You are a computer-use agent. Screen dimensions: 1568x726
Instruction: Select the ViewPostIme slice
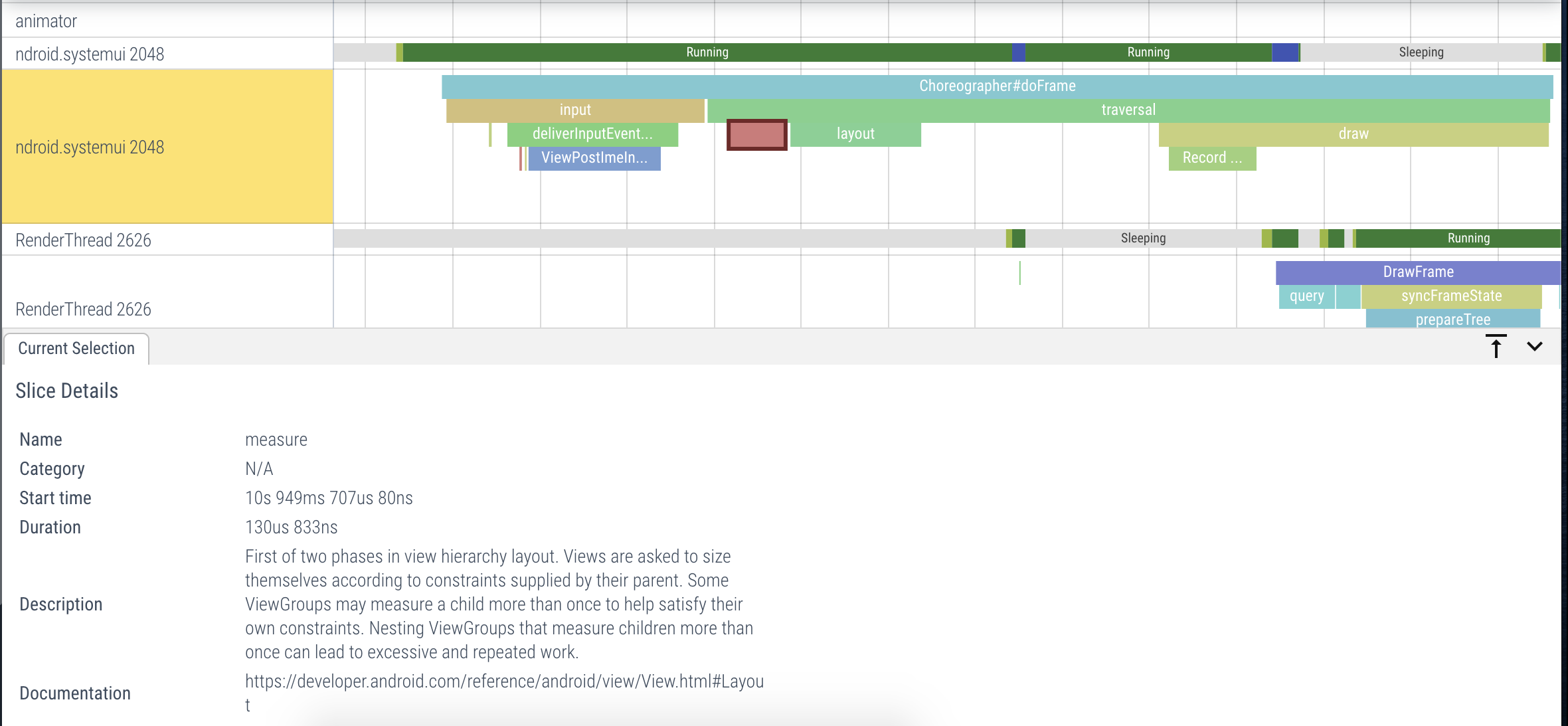point(594,158)
